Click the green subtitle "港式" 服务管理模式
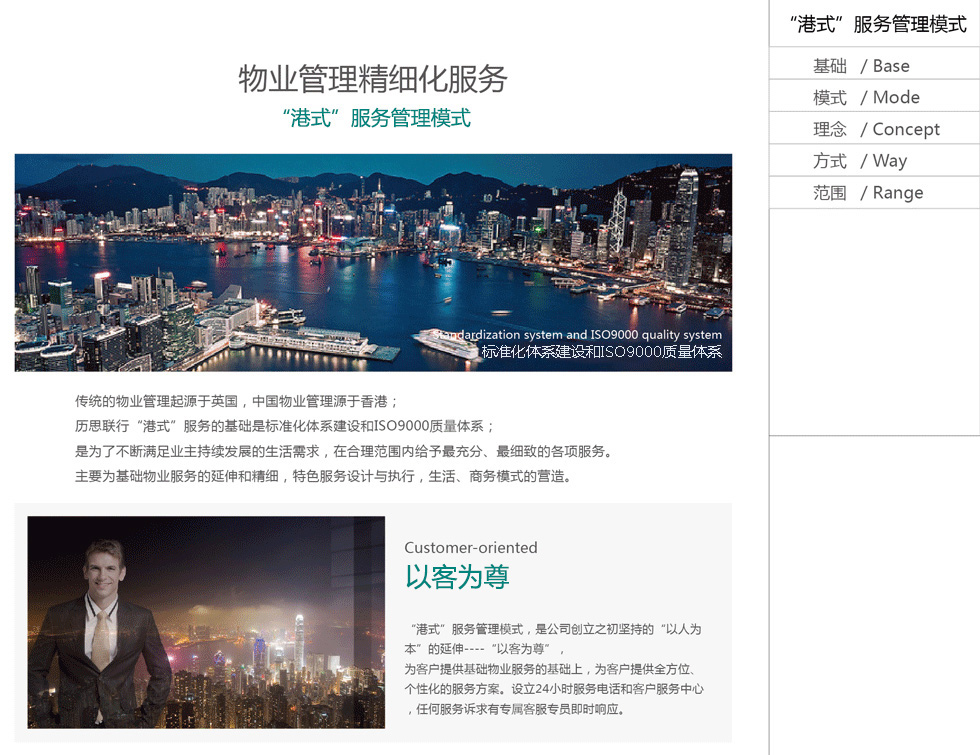This screenshot has width=980, height=755. (x=376, y=118)
